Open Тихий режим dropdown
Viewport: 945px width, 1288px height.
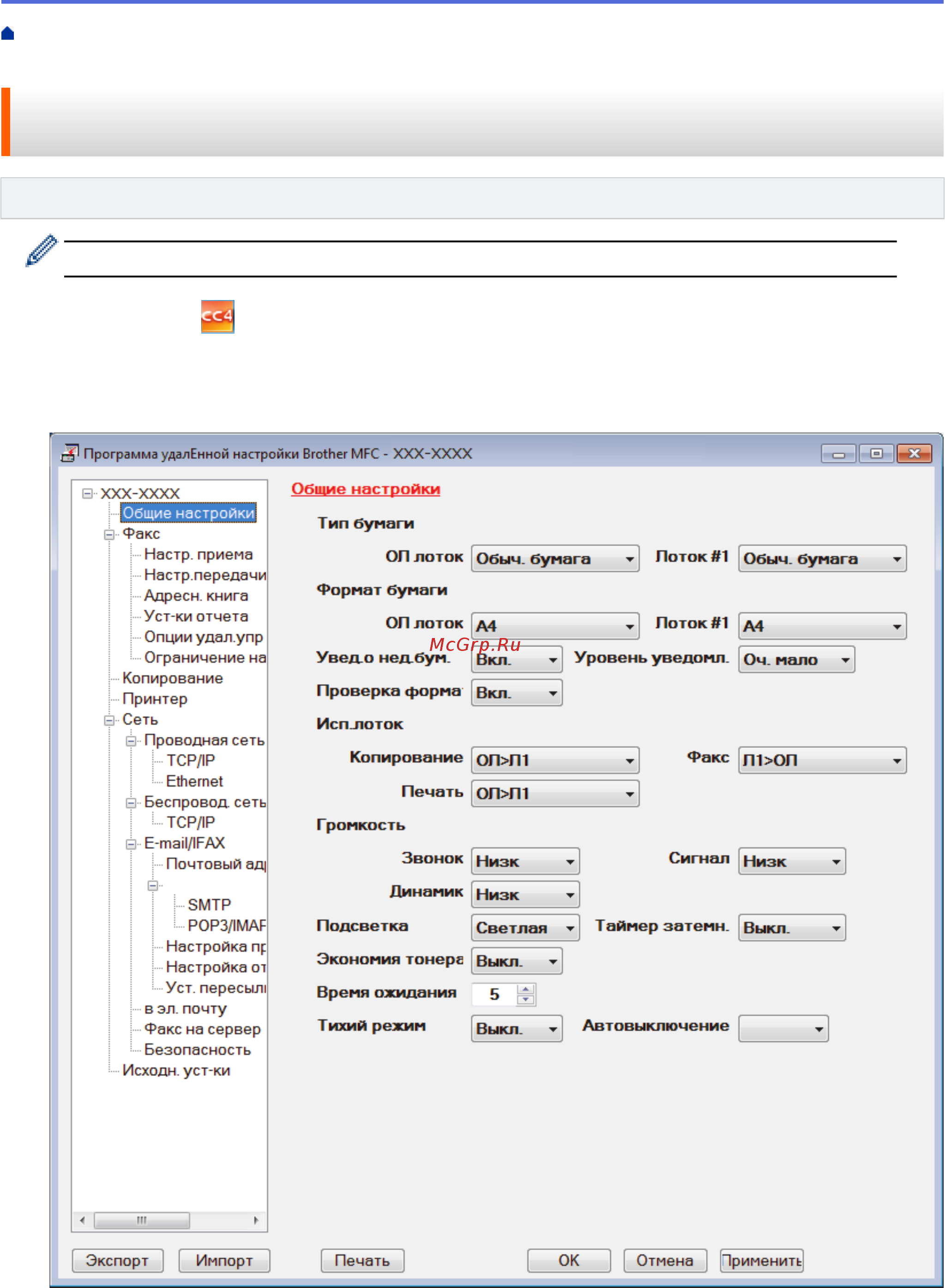click(517, 1029)
